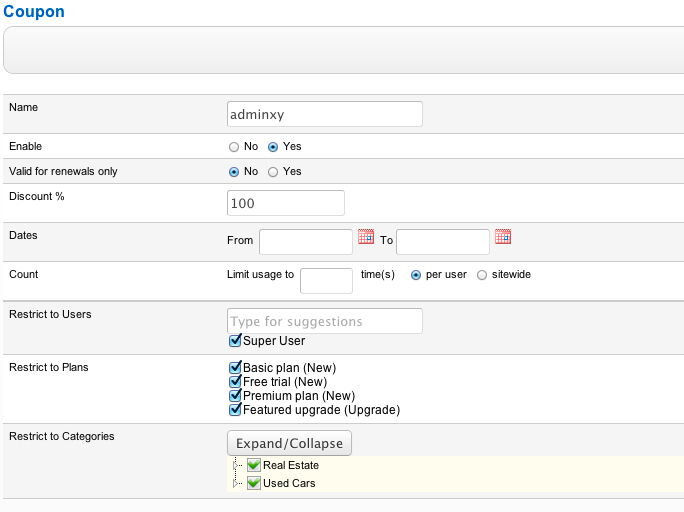This screenshot has height=512, width=684.
Task: Toggle Free trial (New) plan checkbox
Action: point(235,382)
